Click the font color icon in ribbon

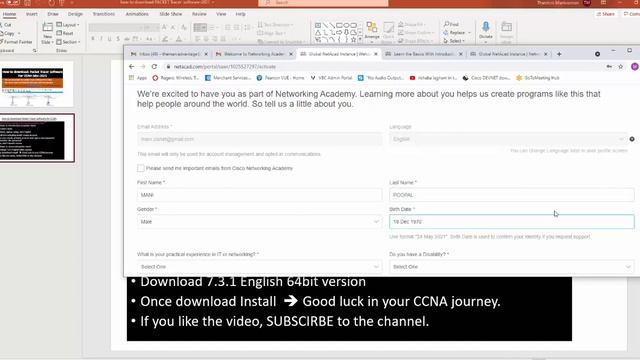click(x=179, y=39)
